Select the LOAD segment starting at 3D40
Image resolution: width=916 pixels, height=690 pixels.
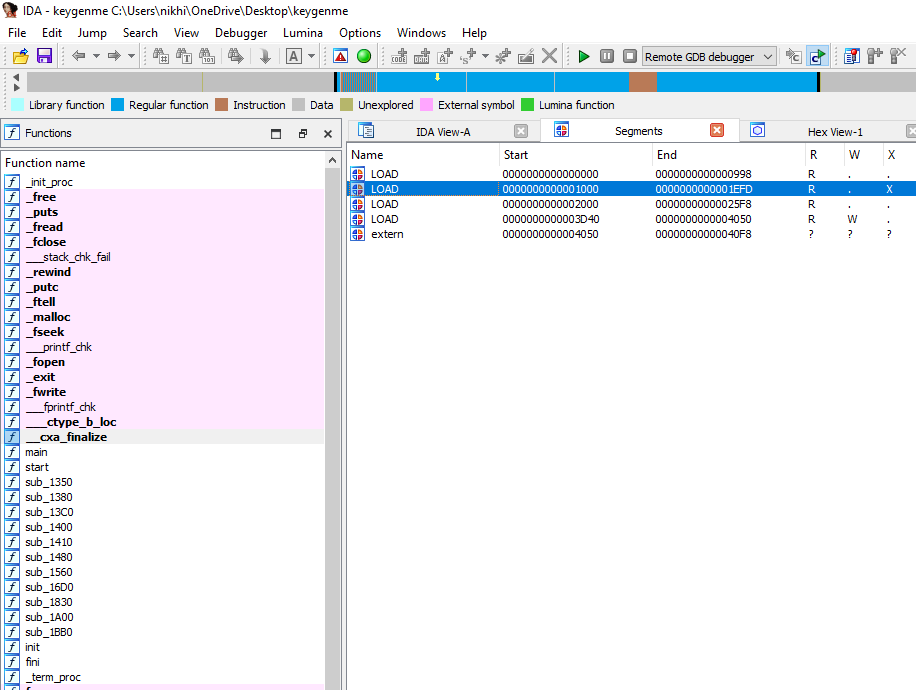(x=632, y=219)
